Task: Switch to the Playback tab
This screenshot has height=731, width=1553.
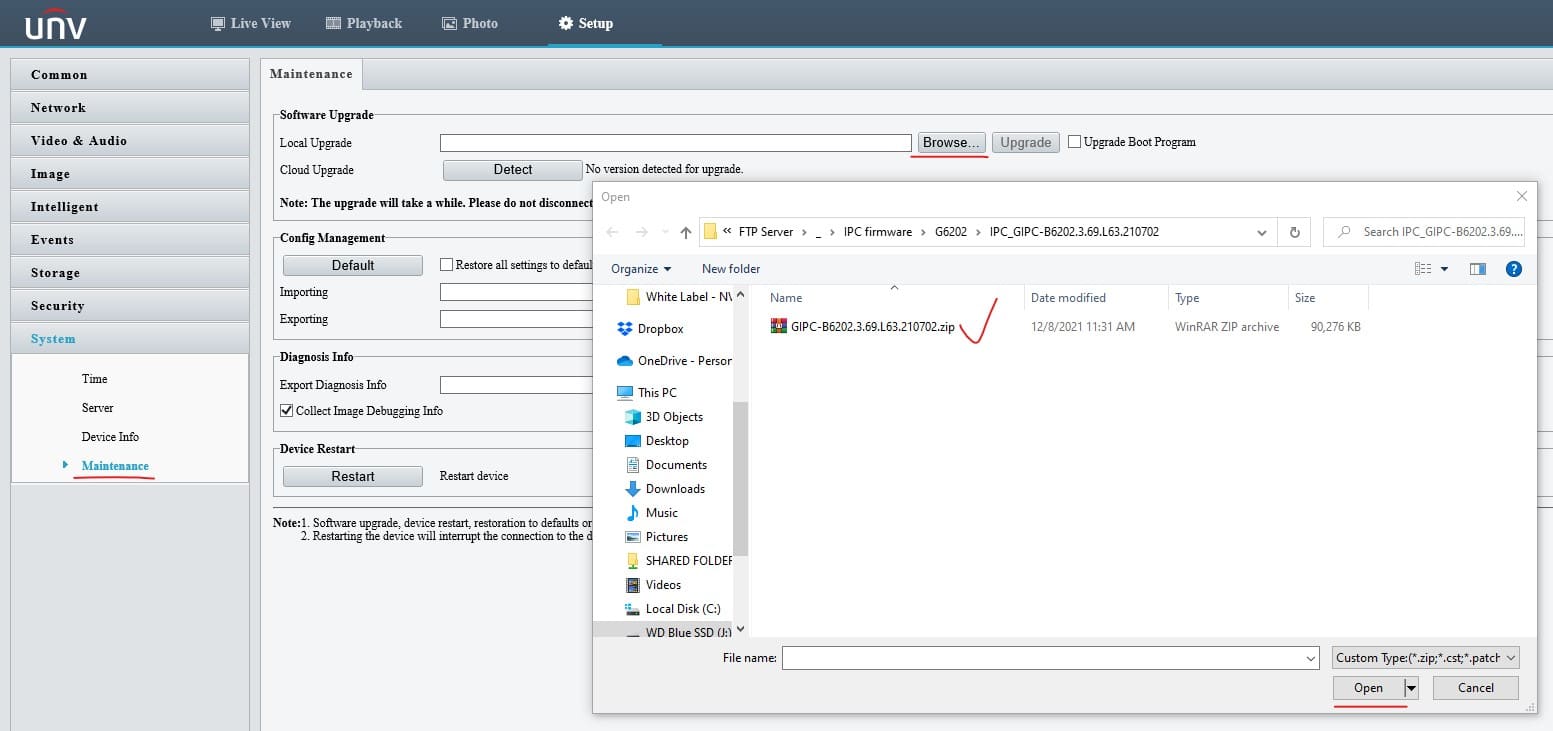Action: tap(364, 23)
